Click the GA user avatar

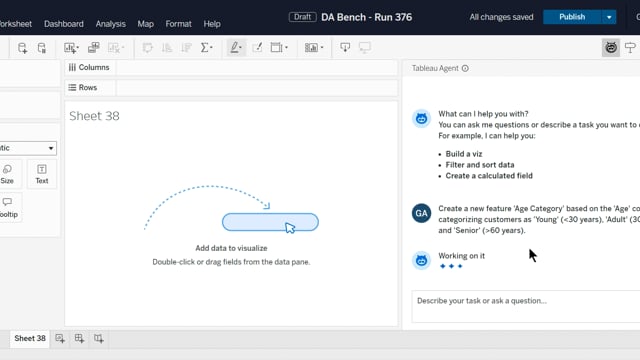(421, 213)
